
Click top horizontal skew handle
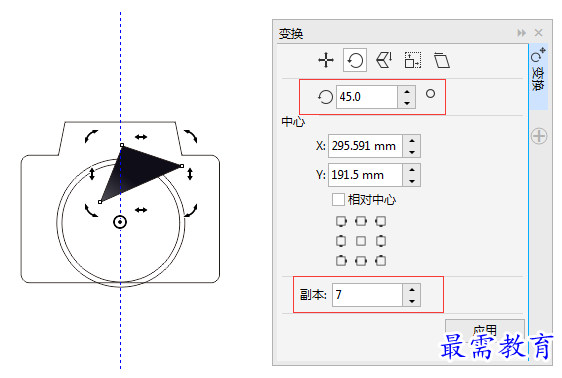(x=141, y=137)
